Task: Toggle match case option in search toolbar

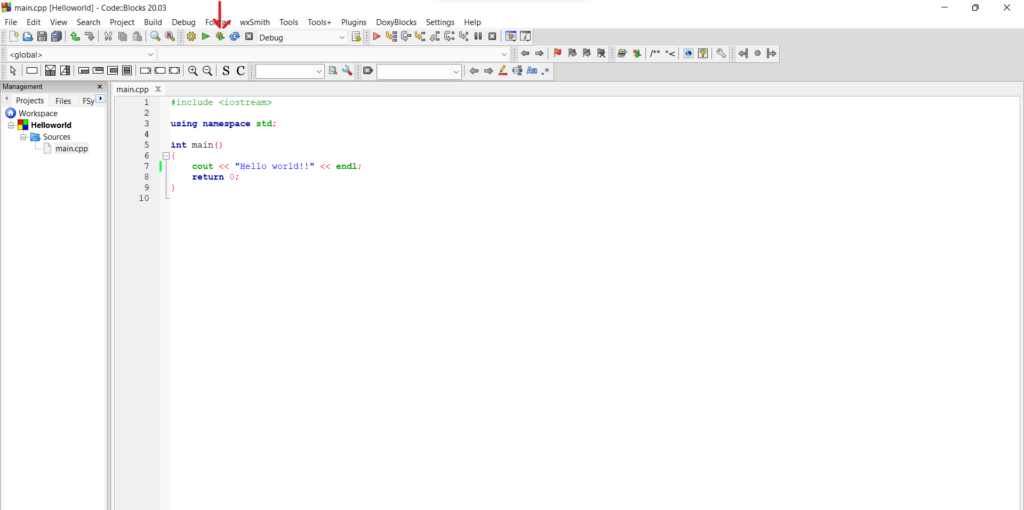Action: [532, 71]
